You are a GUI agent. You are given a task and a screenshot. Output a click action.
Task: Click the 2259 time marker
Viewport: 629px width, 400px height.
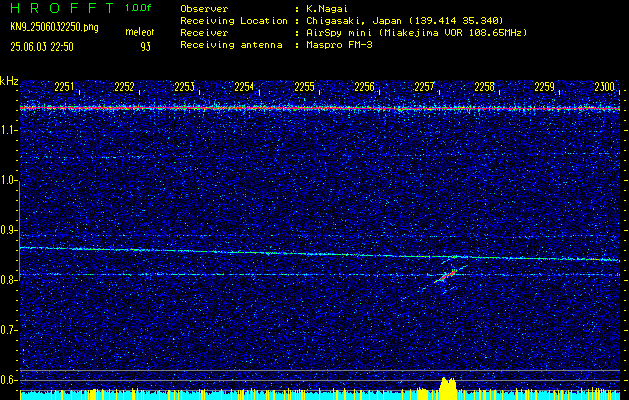point(544,87)
